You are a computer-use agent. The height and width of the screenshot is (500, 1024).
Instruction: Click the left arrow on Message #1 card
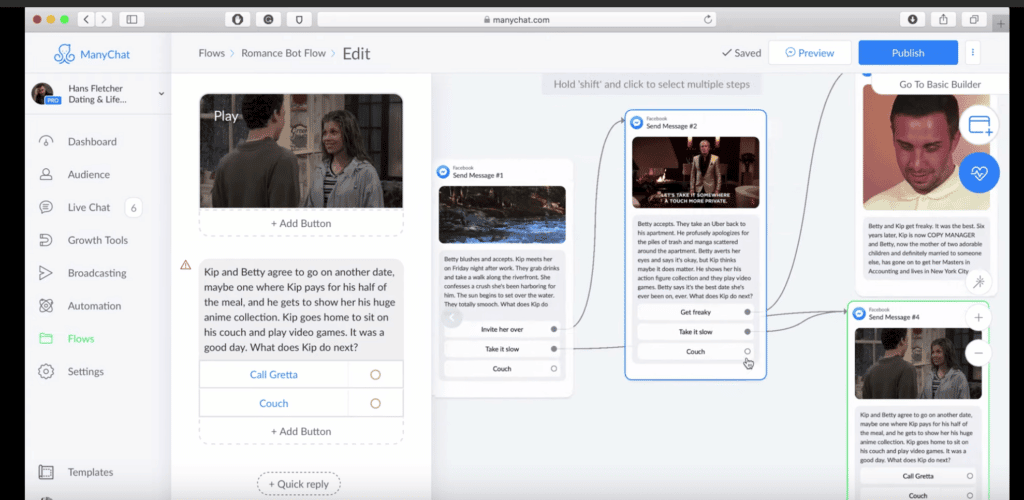(451, 318)
